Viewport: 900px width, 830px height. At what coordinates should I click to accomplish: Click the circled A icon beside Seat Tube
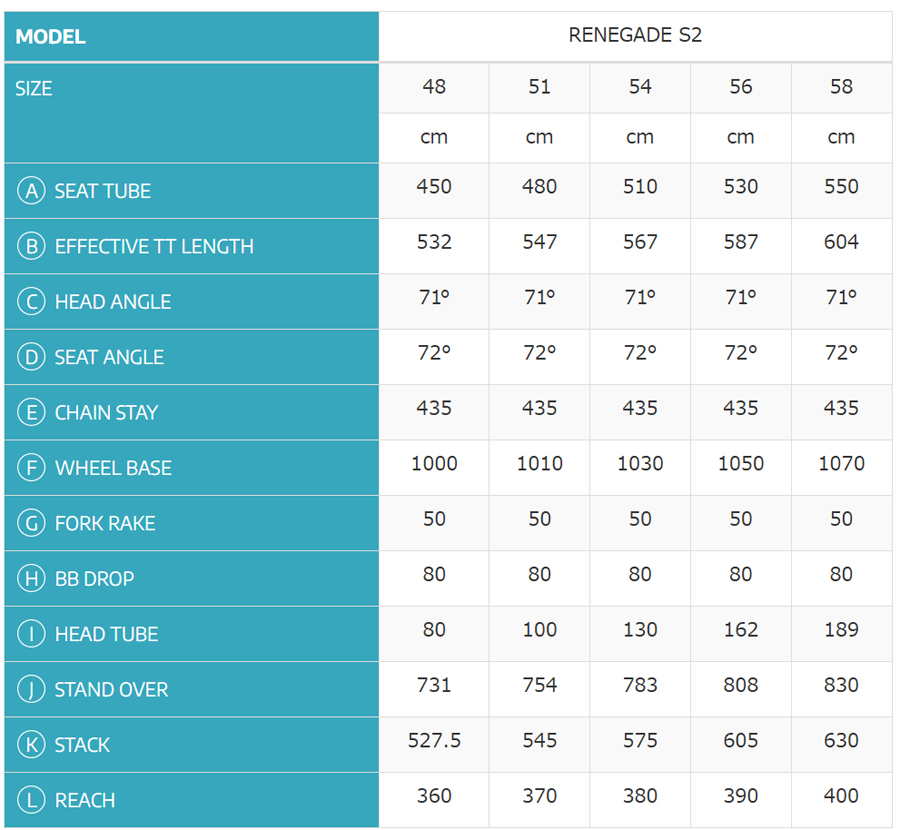point(32,191)
